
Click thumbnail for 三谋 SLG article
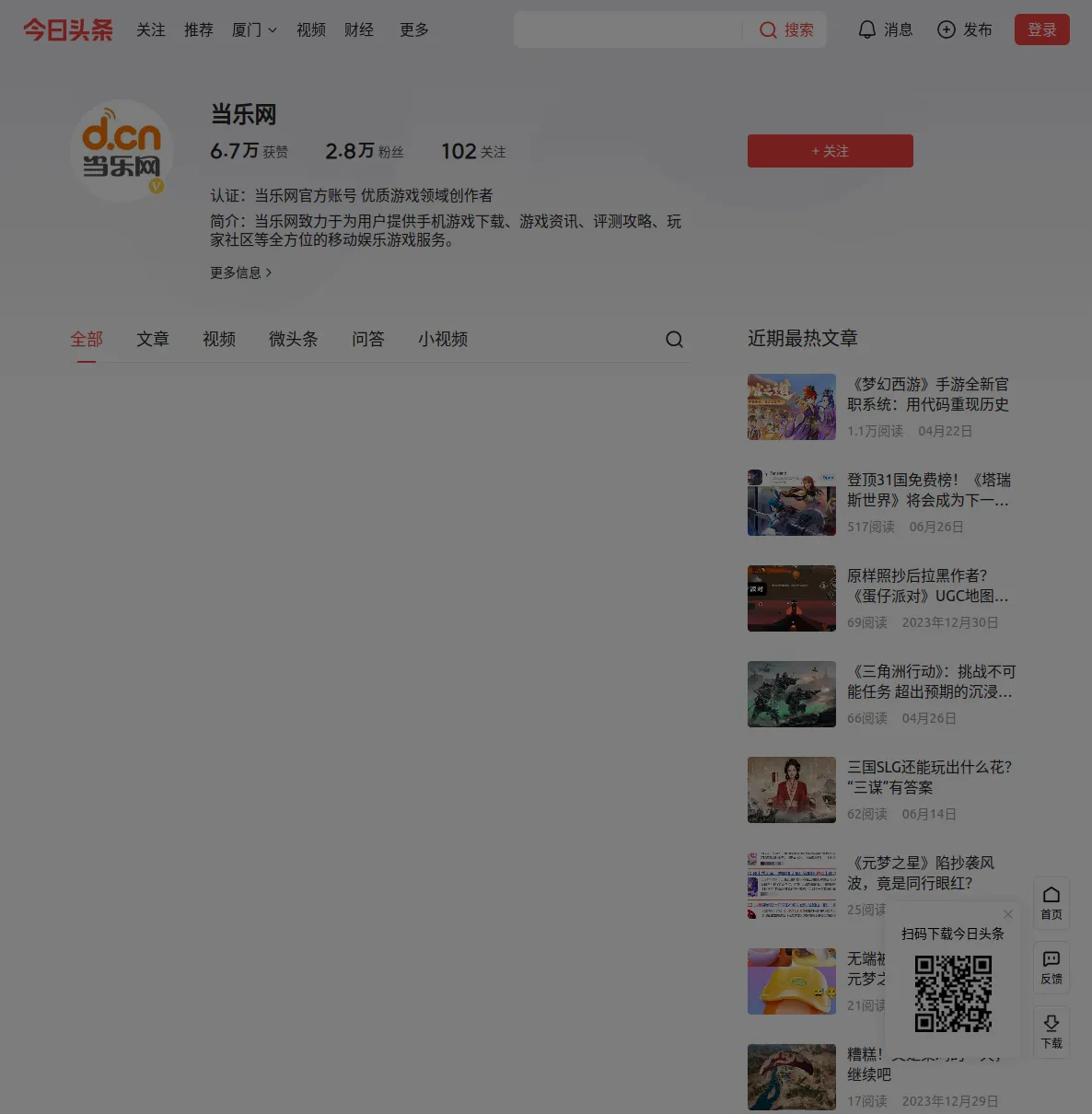point(792,790)
